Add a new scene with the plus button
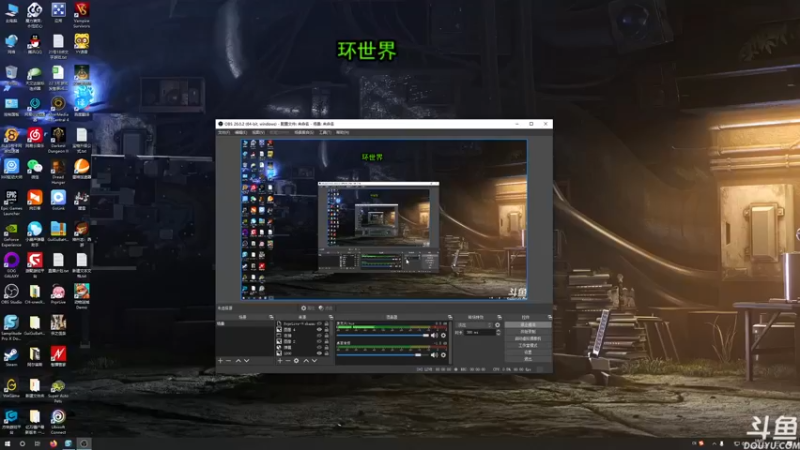 click(220, 361)
